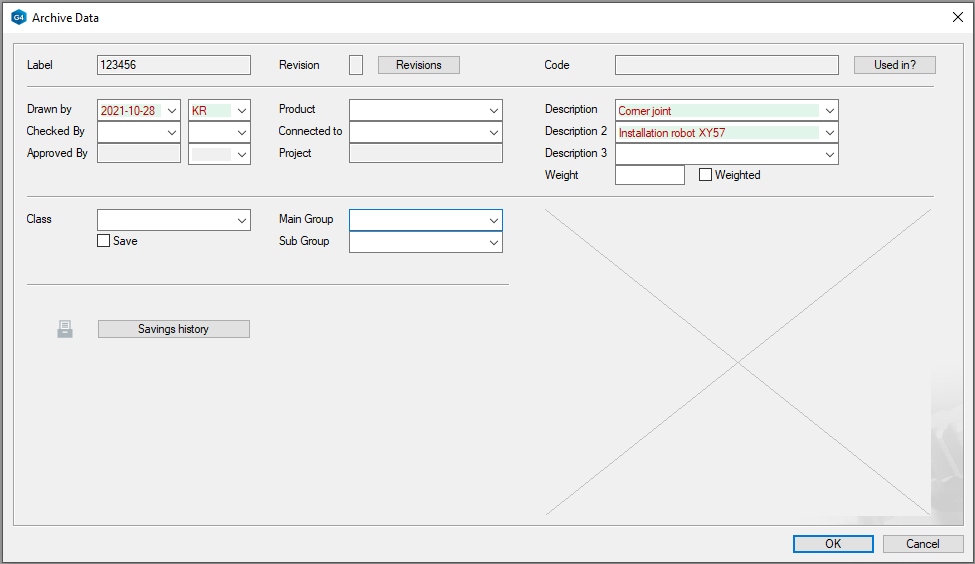Image resolution: width=975 pixels, height=564 pixels.
Task: Enable the Weighted checkbox
Action: [705, 175]
